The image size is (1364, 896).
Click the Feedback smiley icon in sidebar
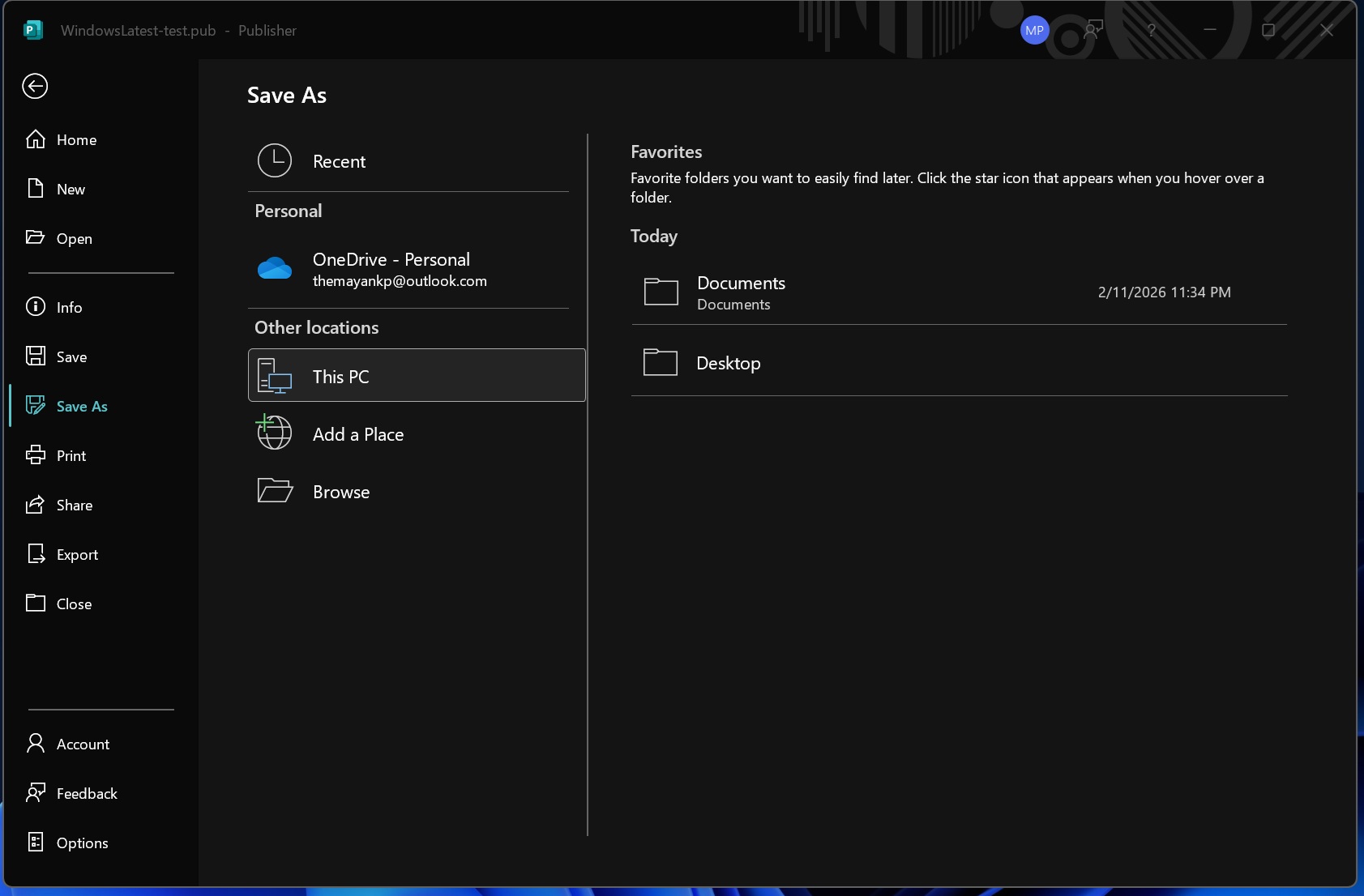pos(36,793)
